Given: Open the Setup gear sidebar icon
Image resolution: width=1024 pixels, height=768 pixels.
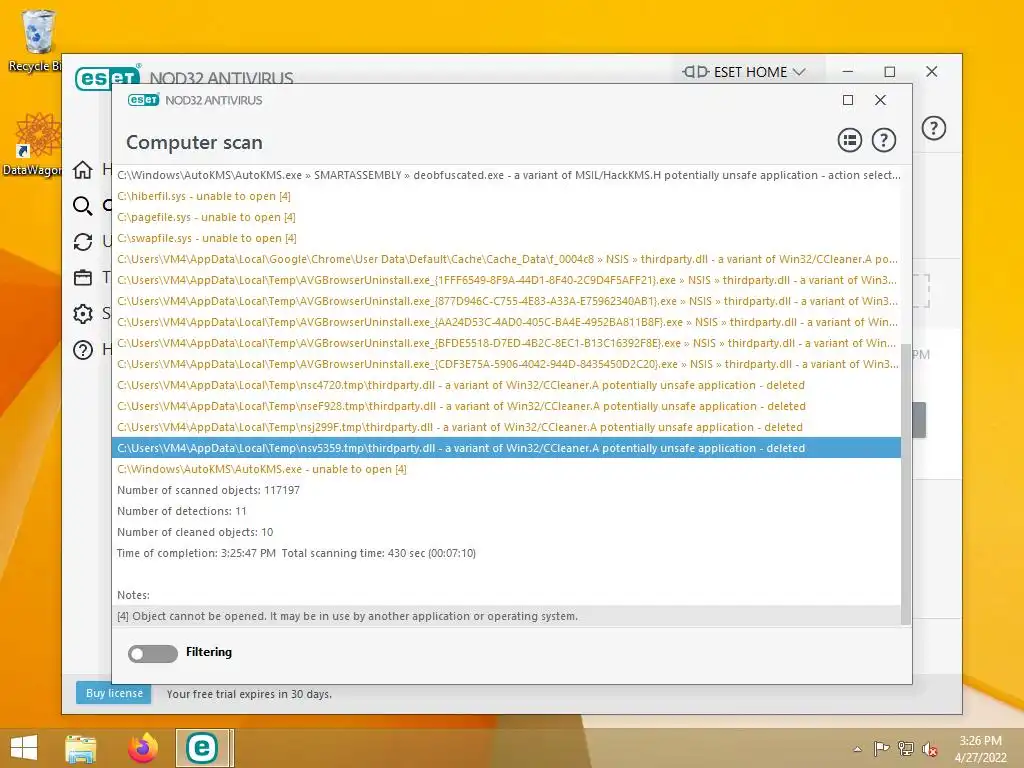Looking at the screenshot, I should pyautogui.click(x=83, y=314).
